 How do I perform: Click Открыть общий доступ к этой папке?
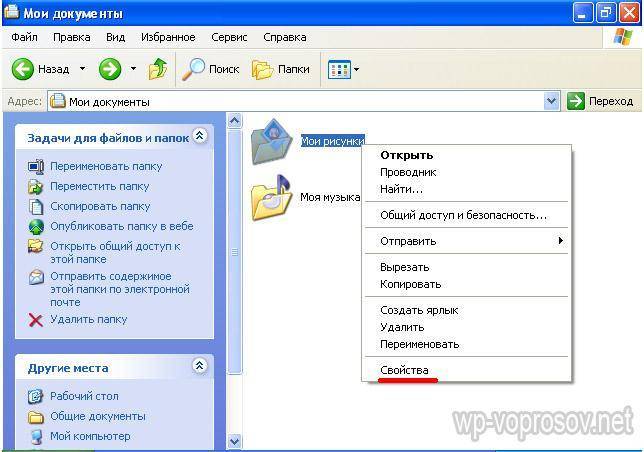(x=115, y=252)
